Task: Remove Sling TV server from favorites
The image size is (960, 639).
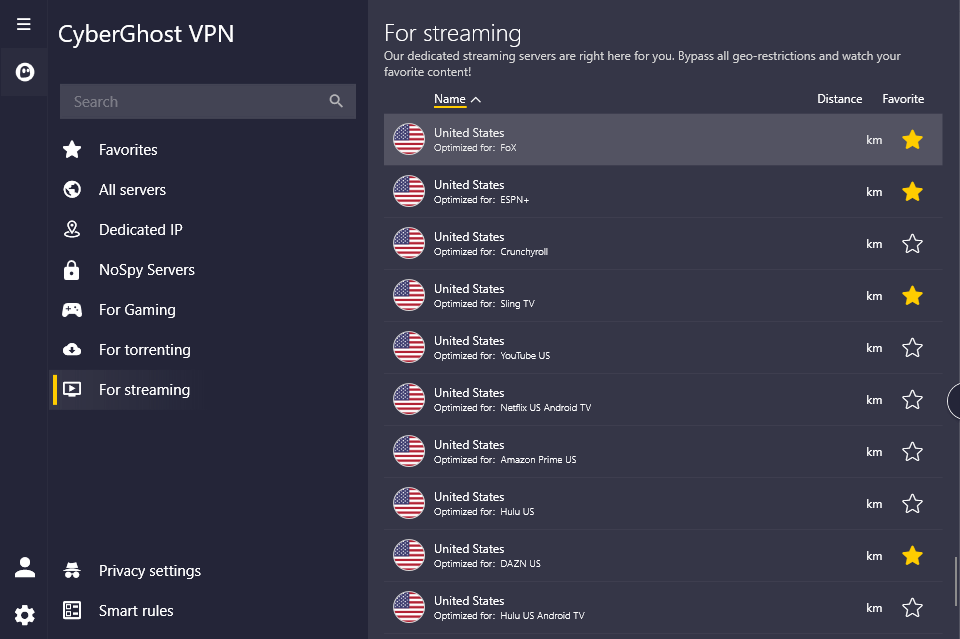Action: [x=912, y=295]
